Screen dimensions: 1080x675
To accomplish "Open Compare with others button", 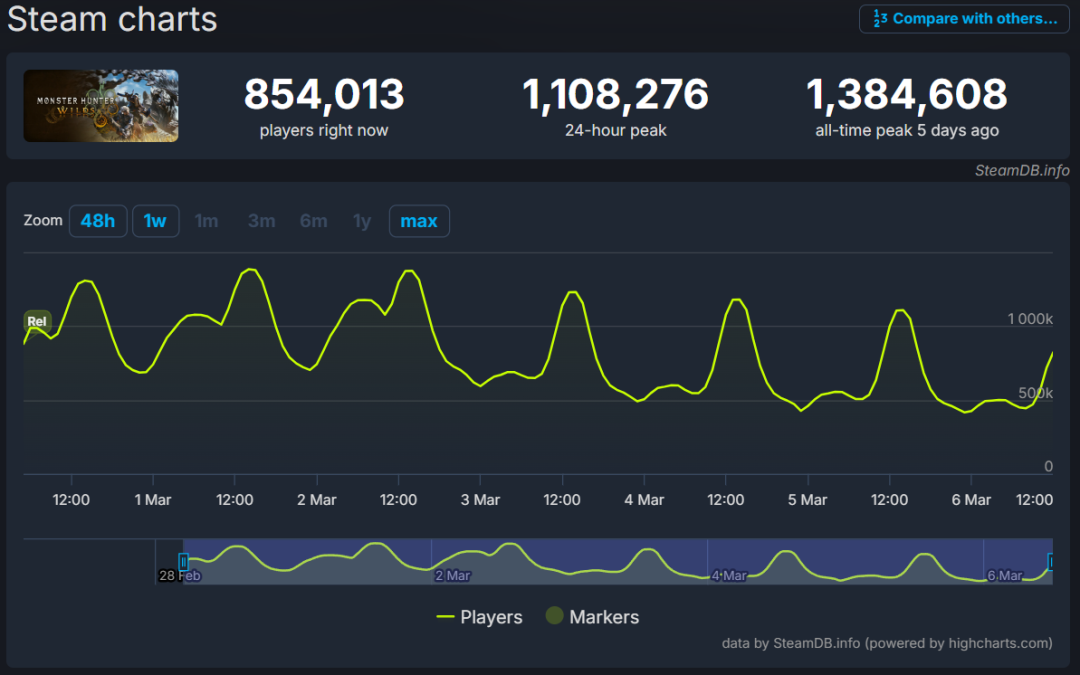I will tap(964, 19).
